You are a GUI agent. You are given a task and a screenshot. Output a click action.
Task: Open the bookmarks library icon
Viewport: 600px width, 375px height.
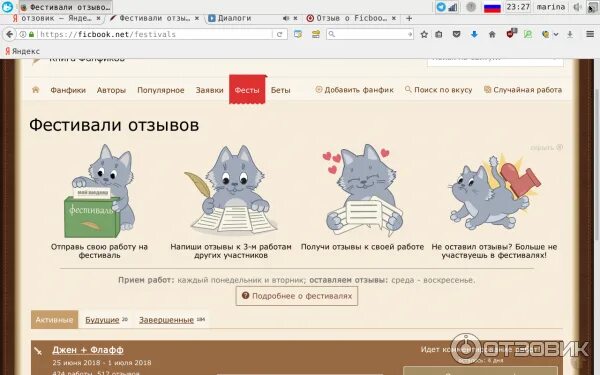(x=439, y=34)
